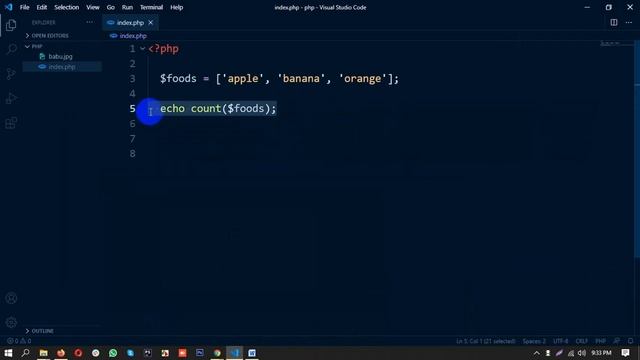Click the Split Editor Right icon
The width and height of the screenshot is (640, 360).
point(613,22)
